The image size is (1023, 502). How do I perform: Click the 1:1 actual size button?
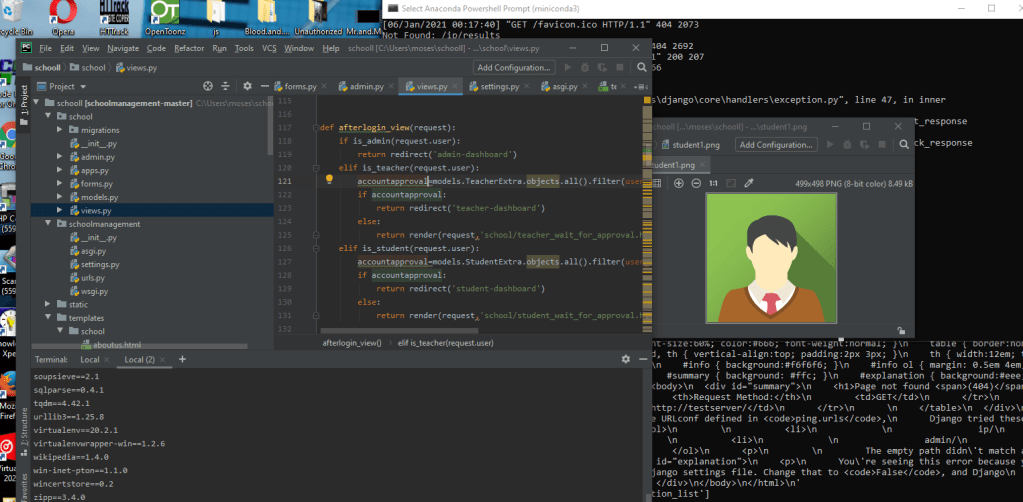[x=713, y=183]
